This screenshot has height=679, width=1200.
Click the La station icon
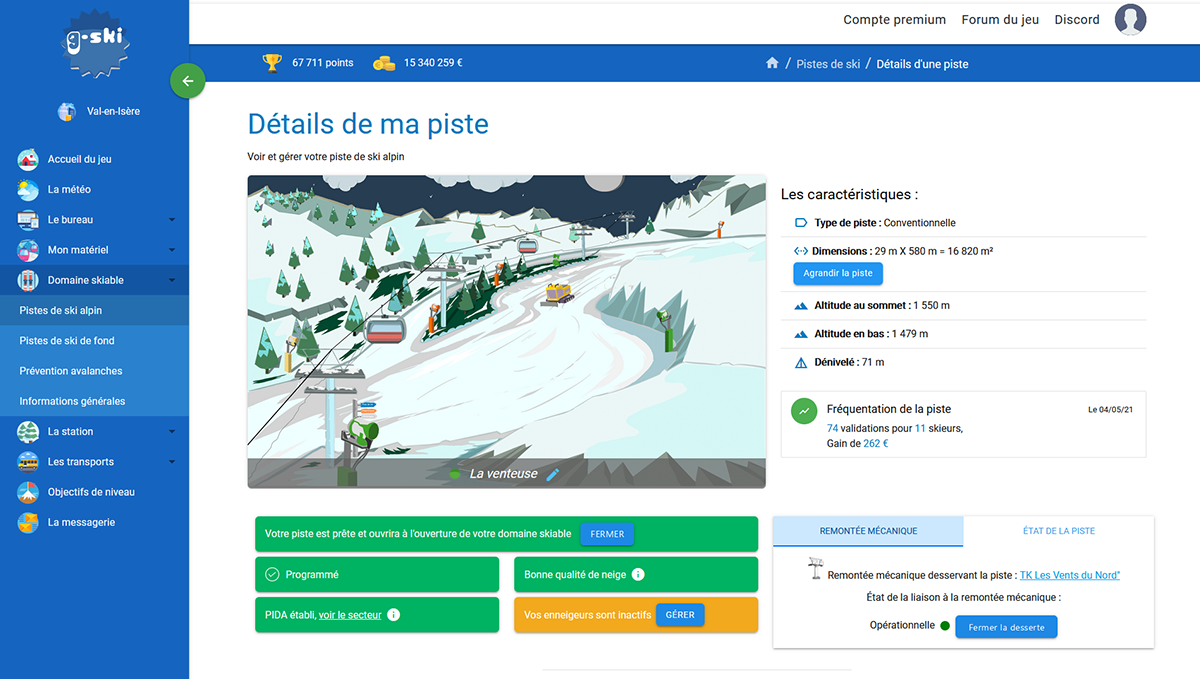click(28, 432)
